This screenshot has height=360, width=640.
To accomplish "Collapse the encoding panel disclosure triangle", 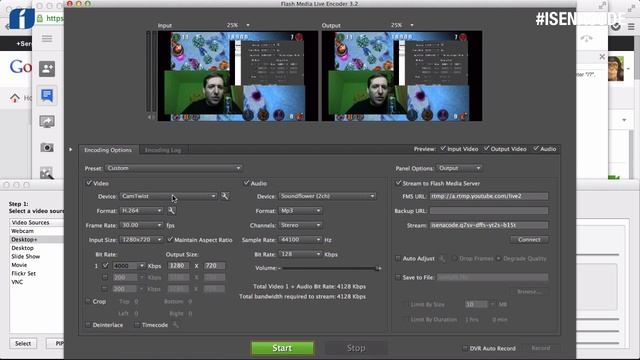I will pos(70,149).
